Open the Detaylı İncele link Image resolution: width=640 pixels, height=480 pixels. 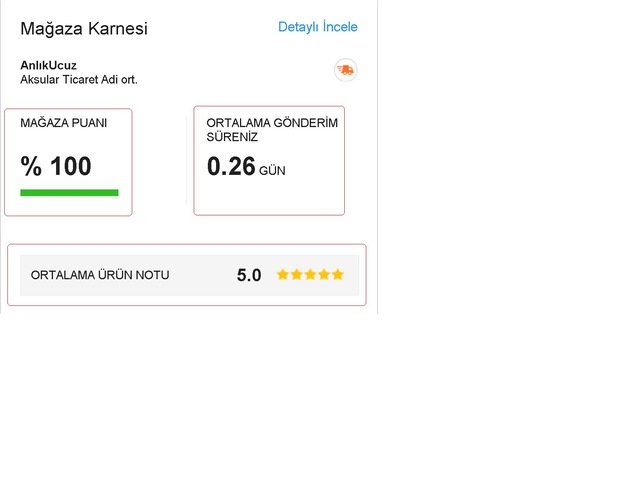coord(318,27)
